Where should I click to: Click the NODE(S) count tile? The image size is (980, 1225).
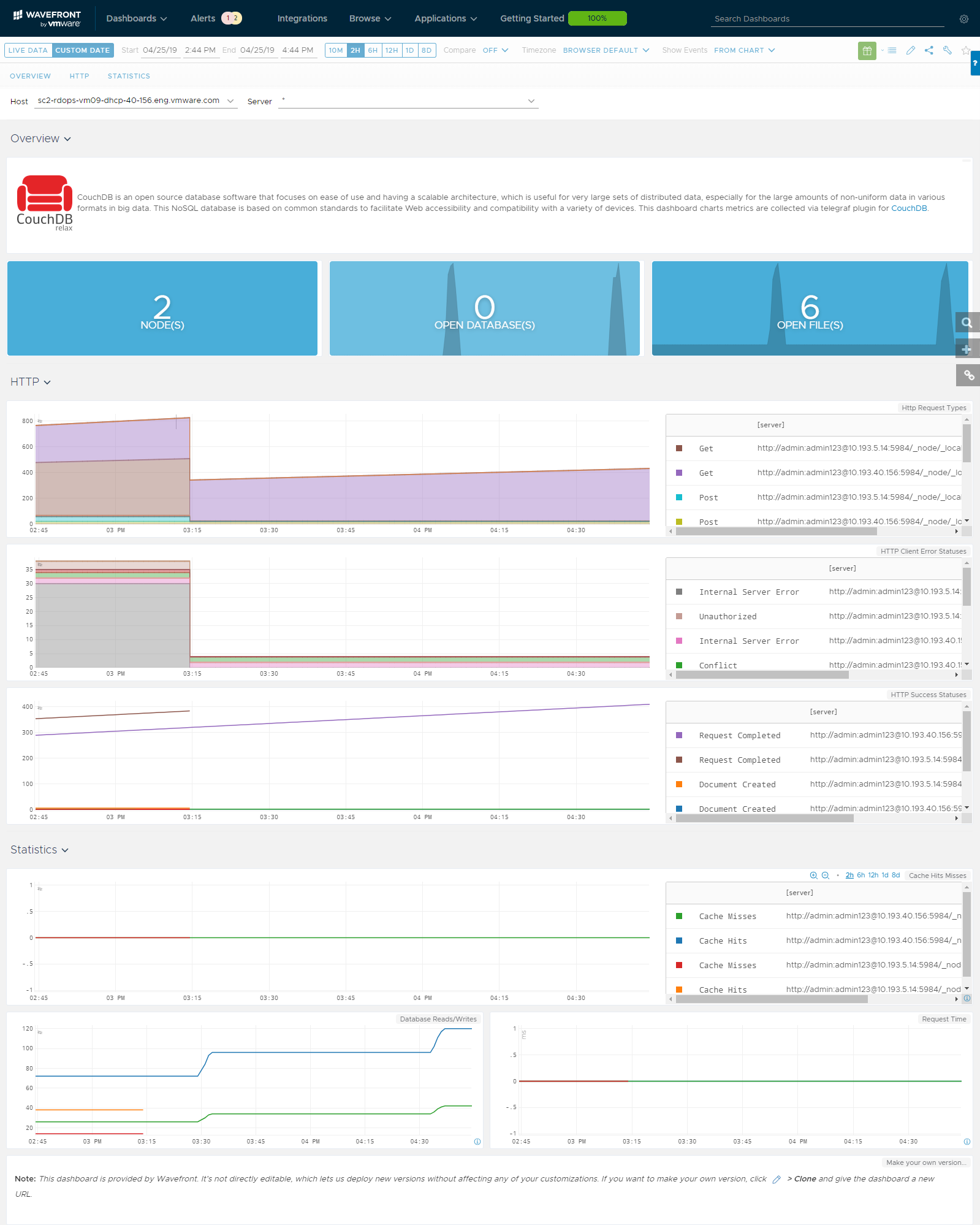(162, 308)
